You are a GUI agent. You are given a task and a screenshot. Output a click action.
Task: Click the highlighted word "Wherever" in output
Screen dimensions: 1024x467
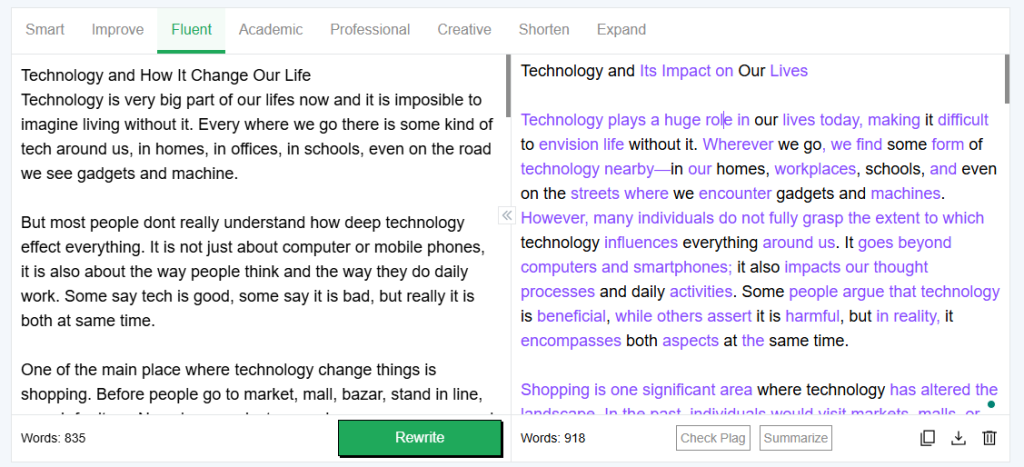tap(739, 145)
